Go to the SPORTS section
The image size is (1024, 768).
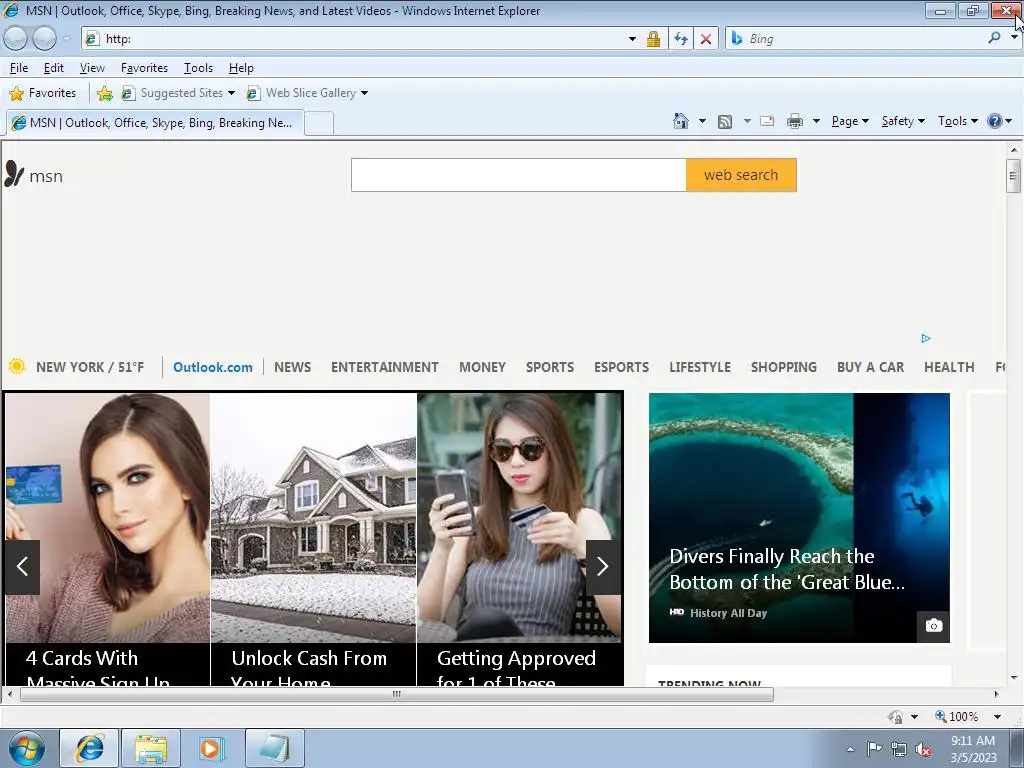point(550,367)
